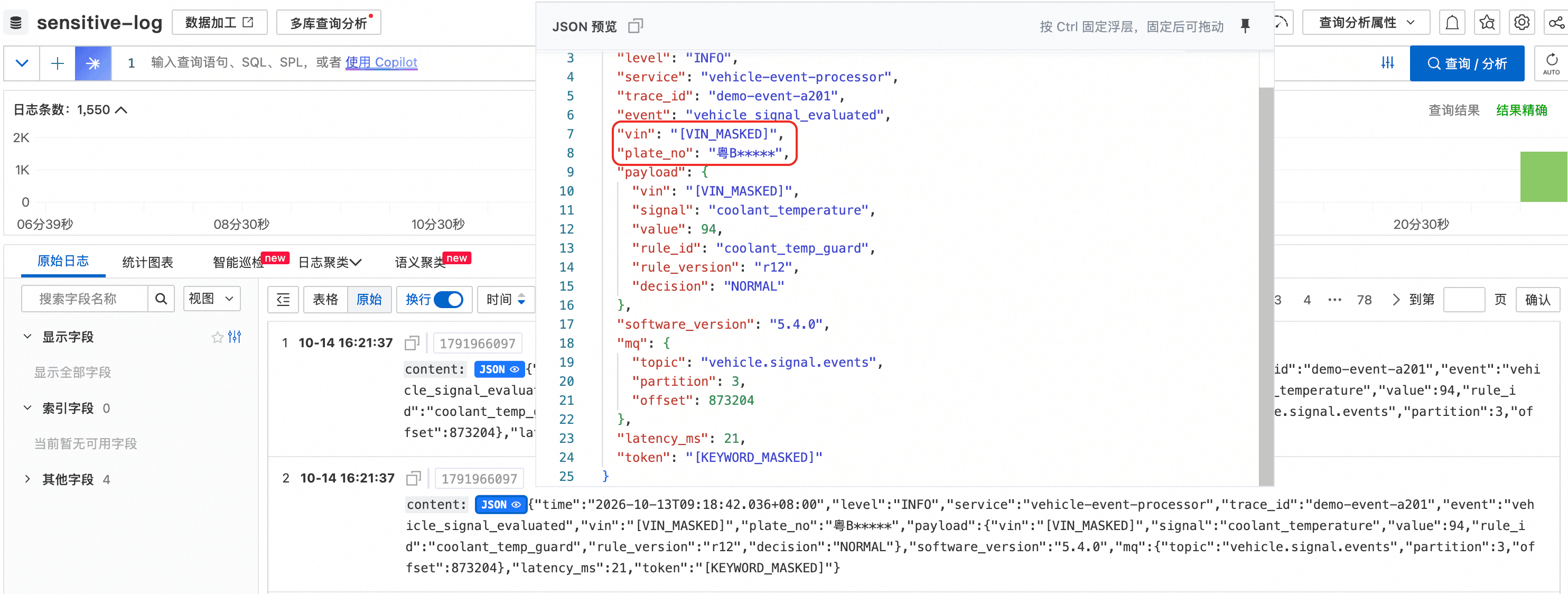Open the alert bell icon
The height and width of the screenshot is (594, 1568).
[x=1452, y=23]
